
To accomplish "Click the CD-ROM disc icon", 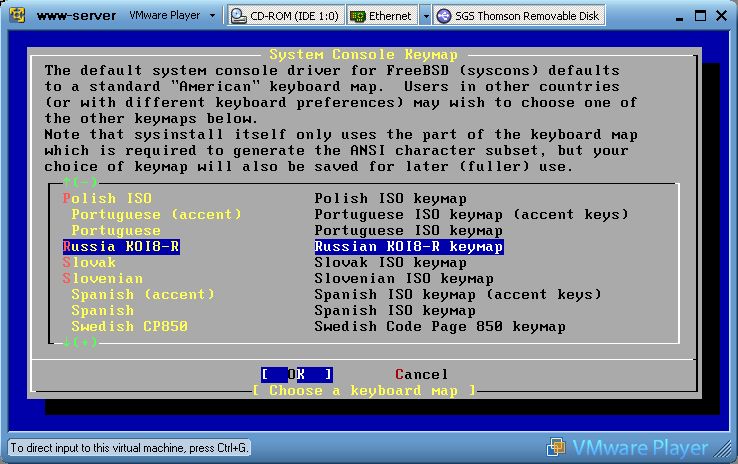I will pyautogui.click(x=239, y=16).
